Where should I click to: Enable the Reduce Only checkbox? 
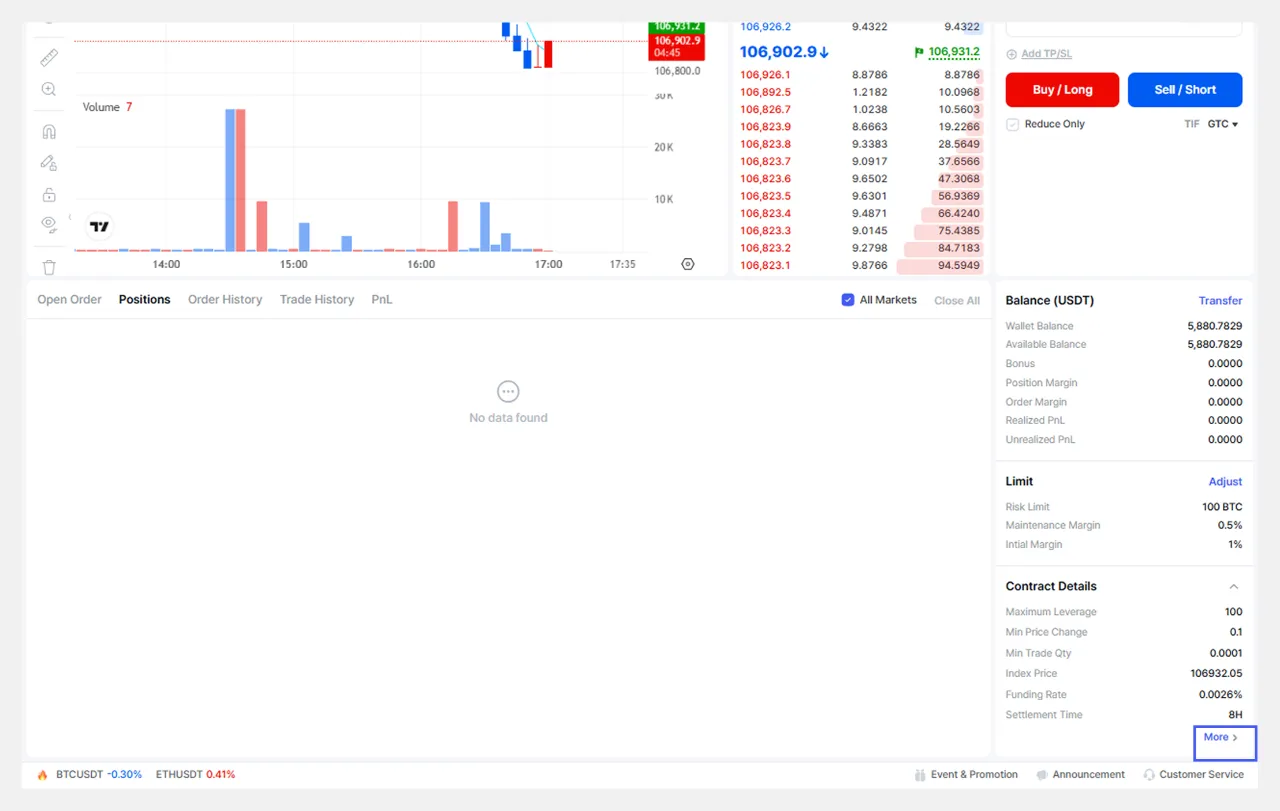coord(1012,124)
